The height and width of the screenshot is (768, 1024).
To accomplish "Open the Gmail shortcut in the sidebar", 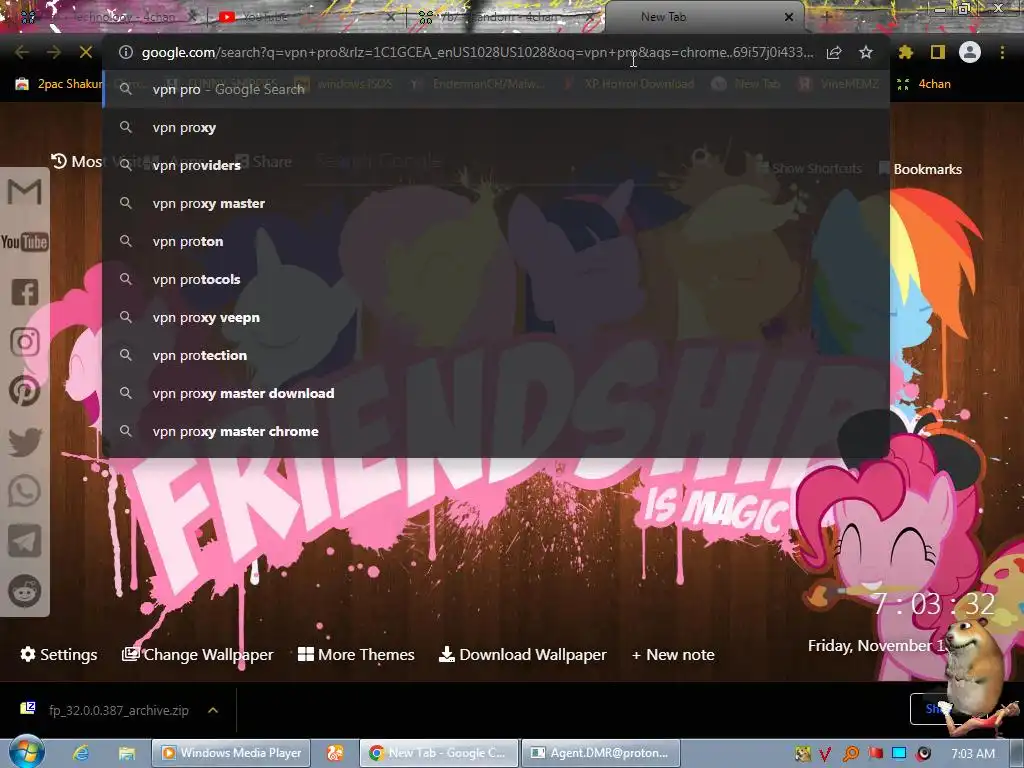I will pos(25,192).
